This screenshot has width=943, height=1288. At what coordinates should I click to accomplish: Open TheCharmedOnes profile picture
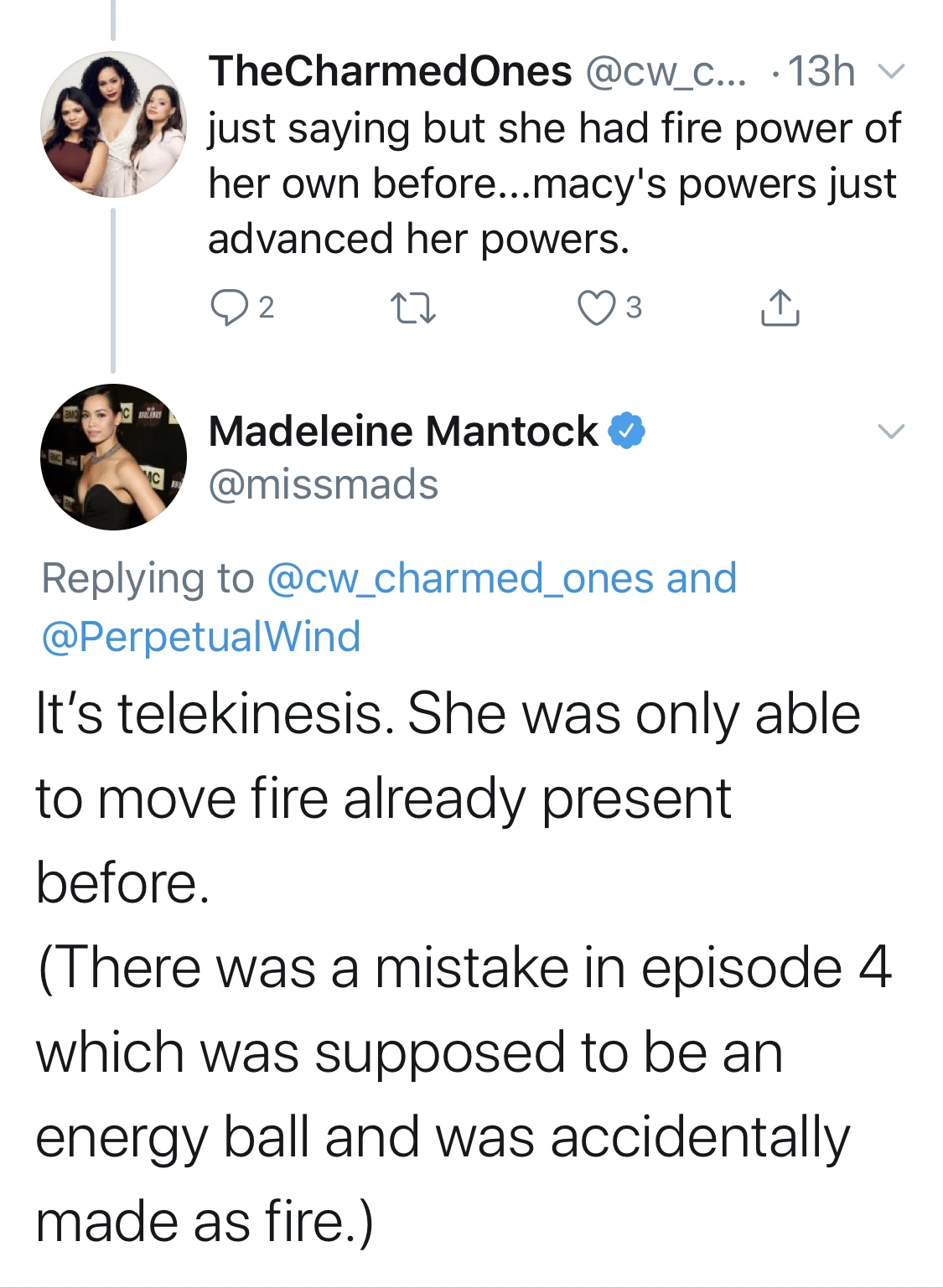[113, 124]
